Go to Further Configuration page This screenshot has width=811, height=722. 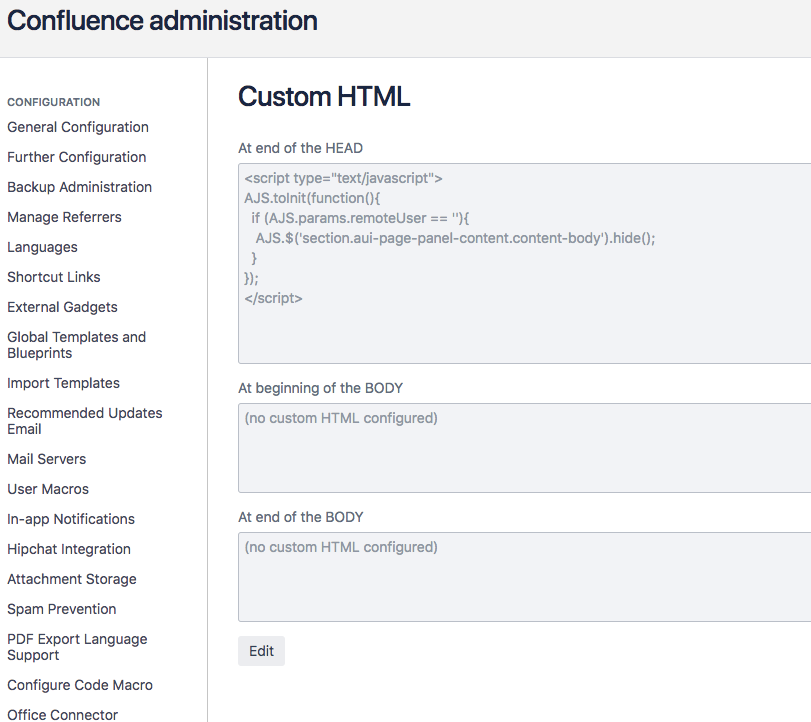coord(77,157)
